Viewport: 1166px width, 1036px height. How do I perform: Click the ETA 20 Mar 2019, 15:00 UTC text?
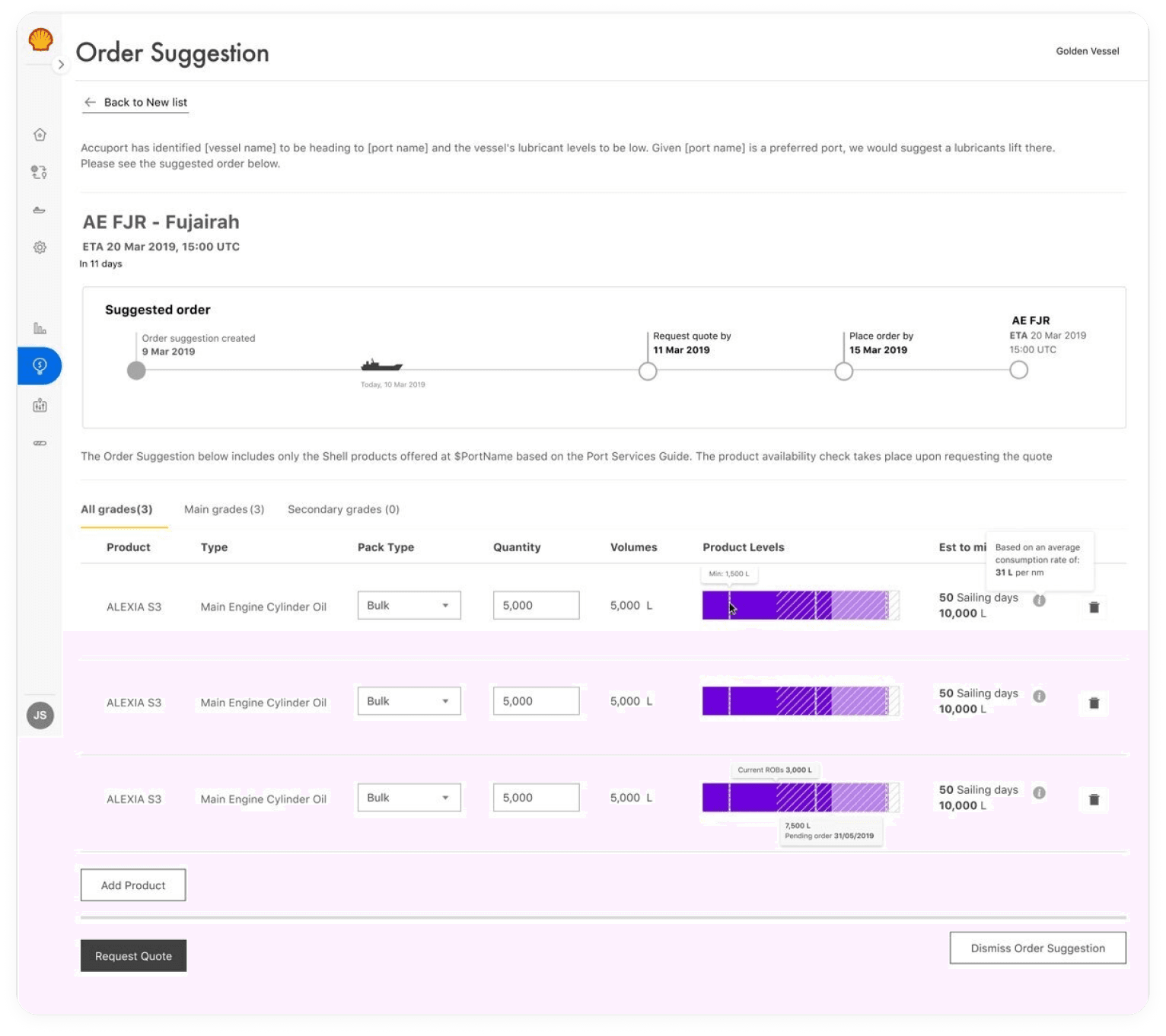tap(161, 247)
